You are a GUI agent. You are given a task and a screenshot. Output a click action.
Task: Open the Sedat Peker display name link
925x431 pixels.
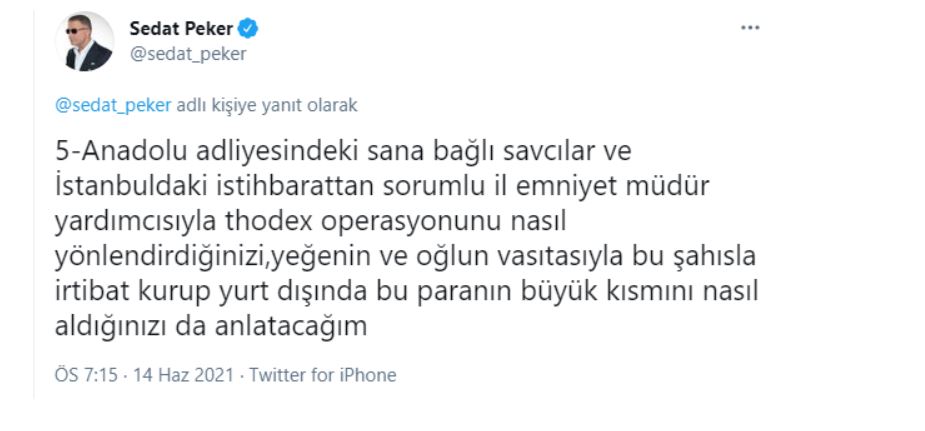[x=181, y=28]
